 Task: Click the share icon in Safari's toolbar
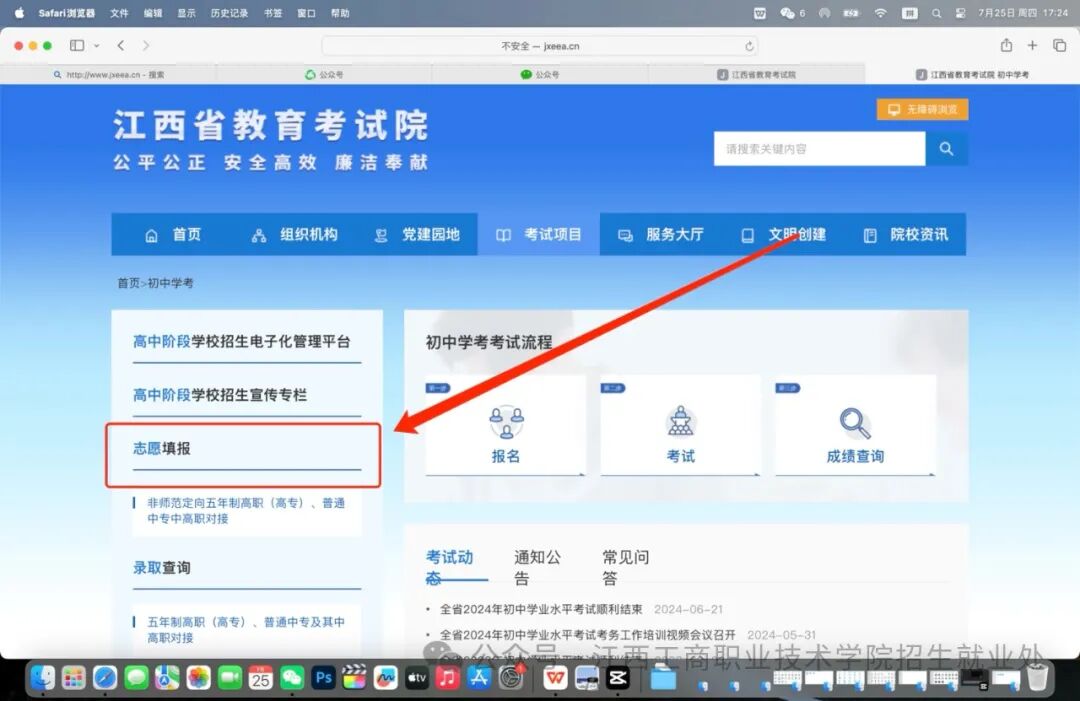(x=1006, y=45)
